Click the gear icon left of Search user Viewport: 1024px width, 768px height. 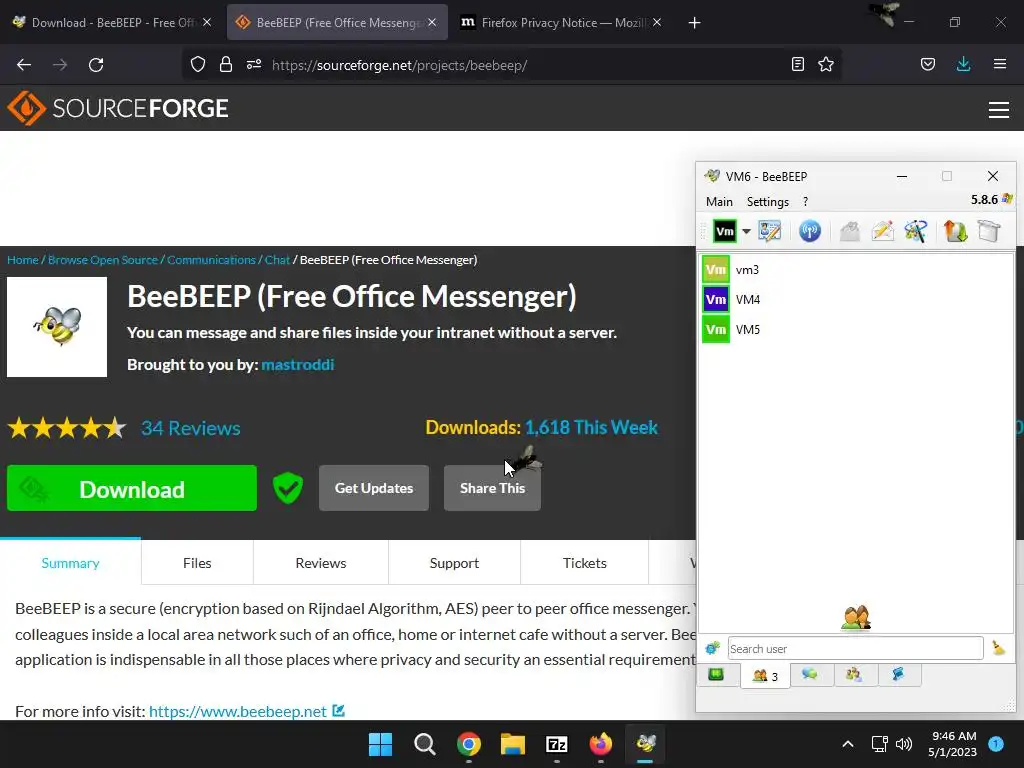(712, 648)
